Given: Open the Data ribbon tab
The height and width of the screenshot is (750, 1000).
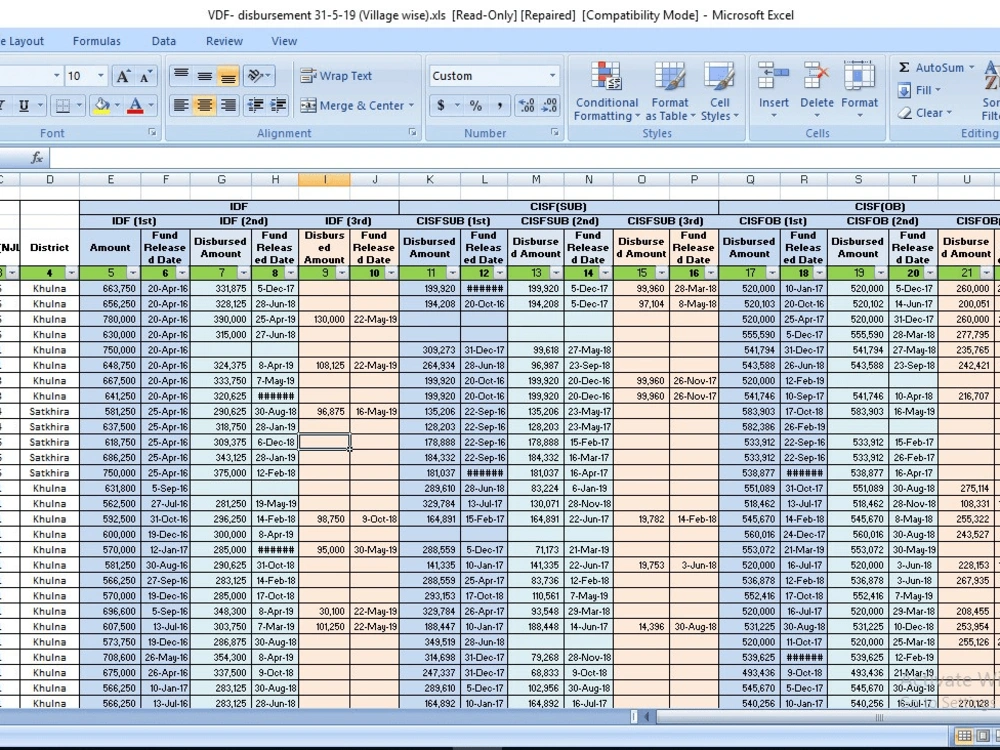Looking at the screenshot, I should [163, 41].
